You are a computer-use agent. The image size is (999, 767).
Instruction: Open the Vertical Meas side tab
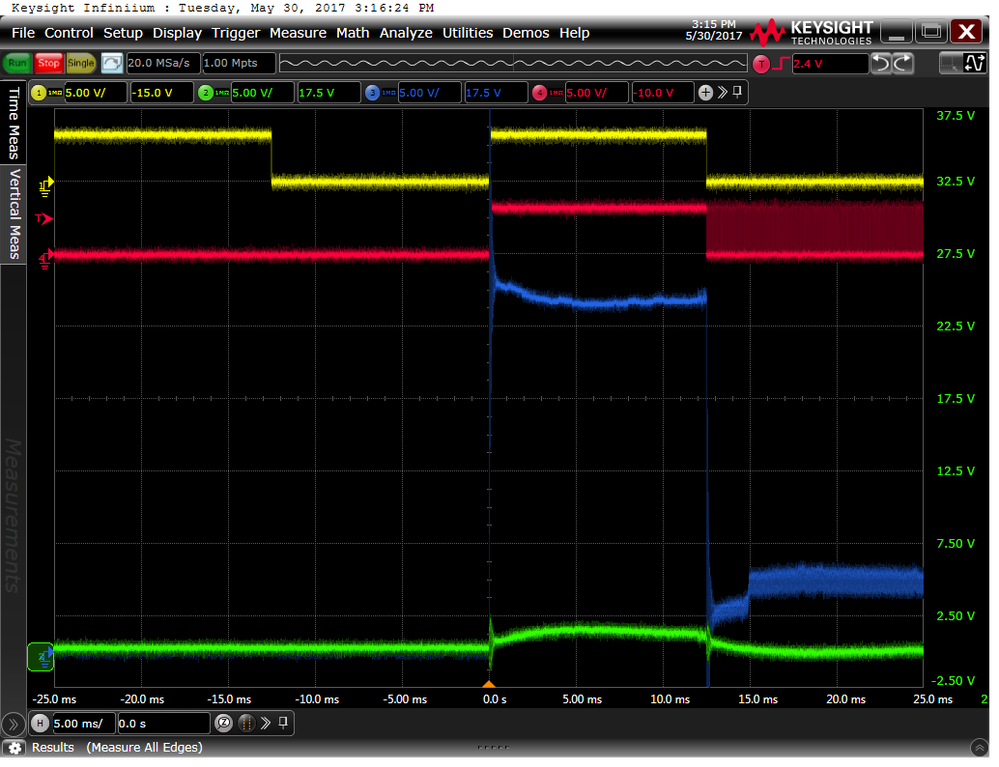pyautogui.click(x=13, y=214)
